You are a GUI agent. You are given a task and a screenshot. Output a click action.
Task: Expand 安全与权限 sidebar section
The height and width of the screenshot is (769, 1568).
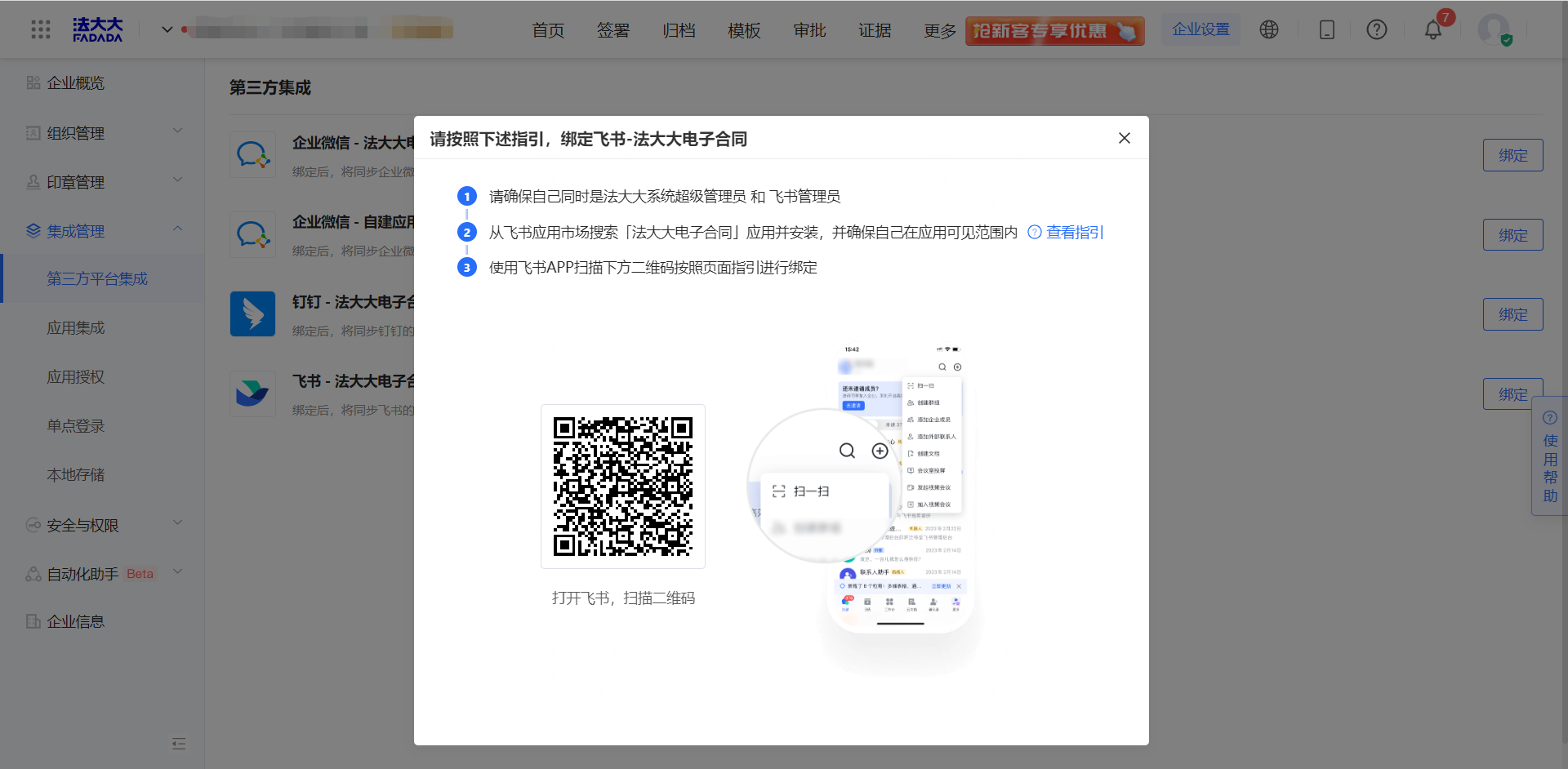pyautogui.click(x=102, y=525)
